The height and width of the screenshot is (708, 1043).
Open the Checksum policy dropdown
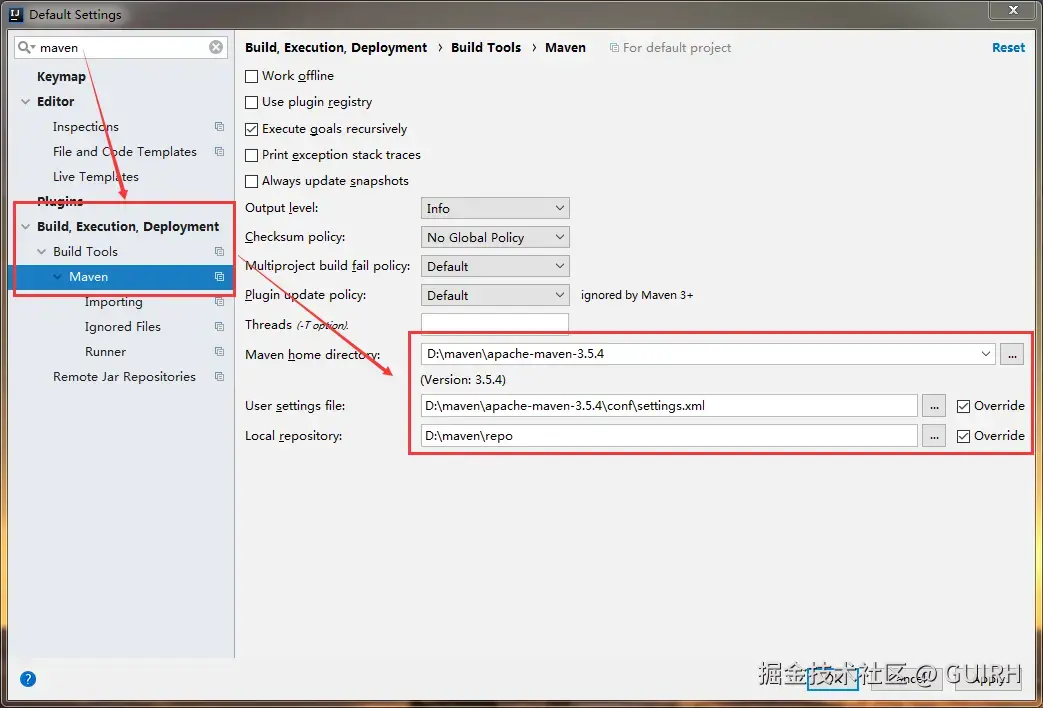495,238
